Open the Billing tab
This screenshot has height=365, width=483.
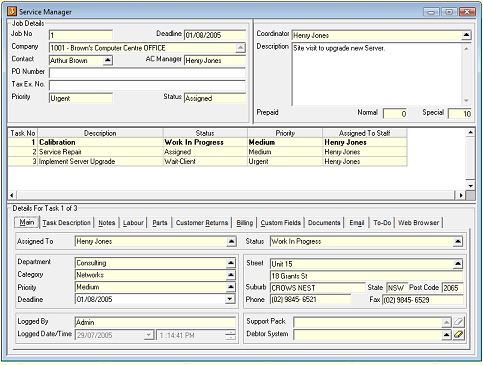(245, 223)
